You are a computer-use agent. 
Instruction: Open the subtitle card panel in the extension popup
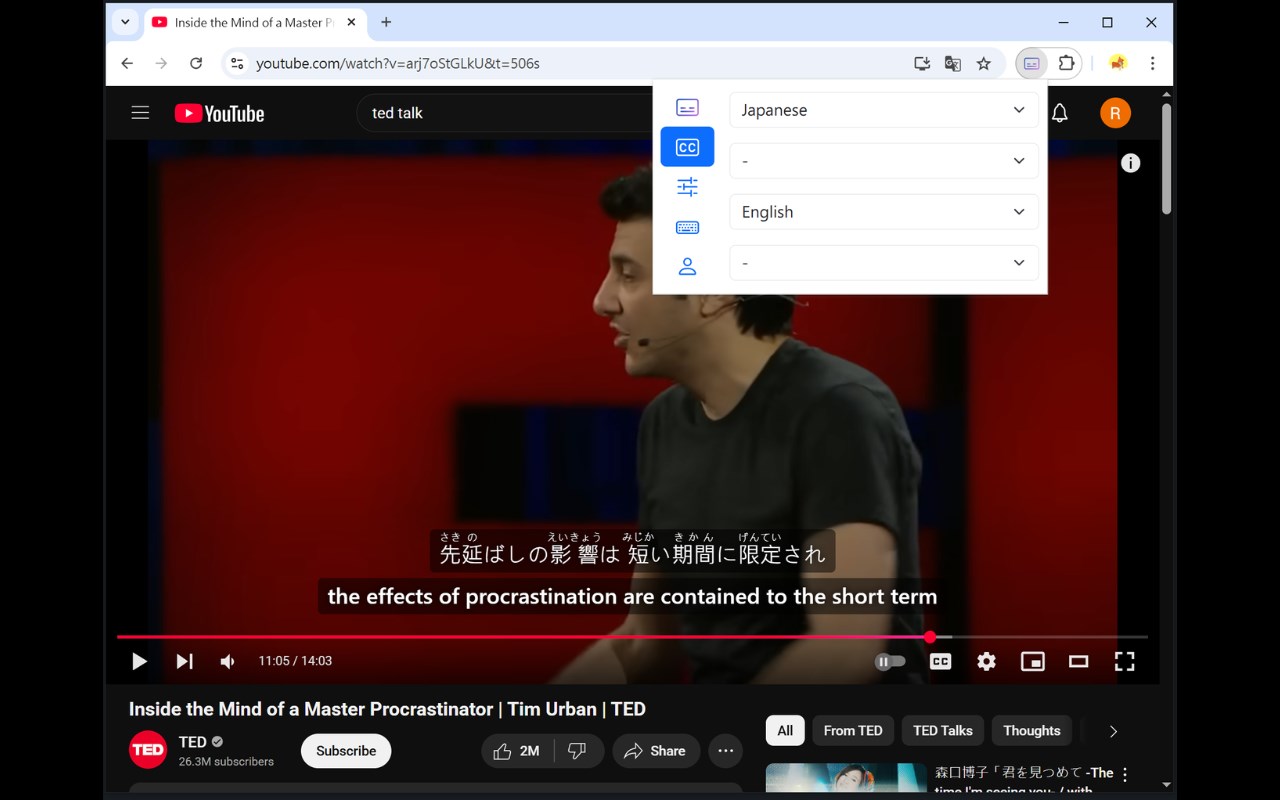click(x=687, y=107)
